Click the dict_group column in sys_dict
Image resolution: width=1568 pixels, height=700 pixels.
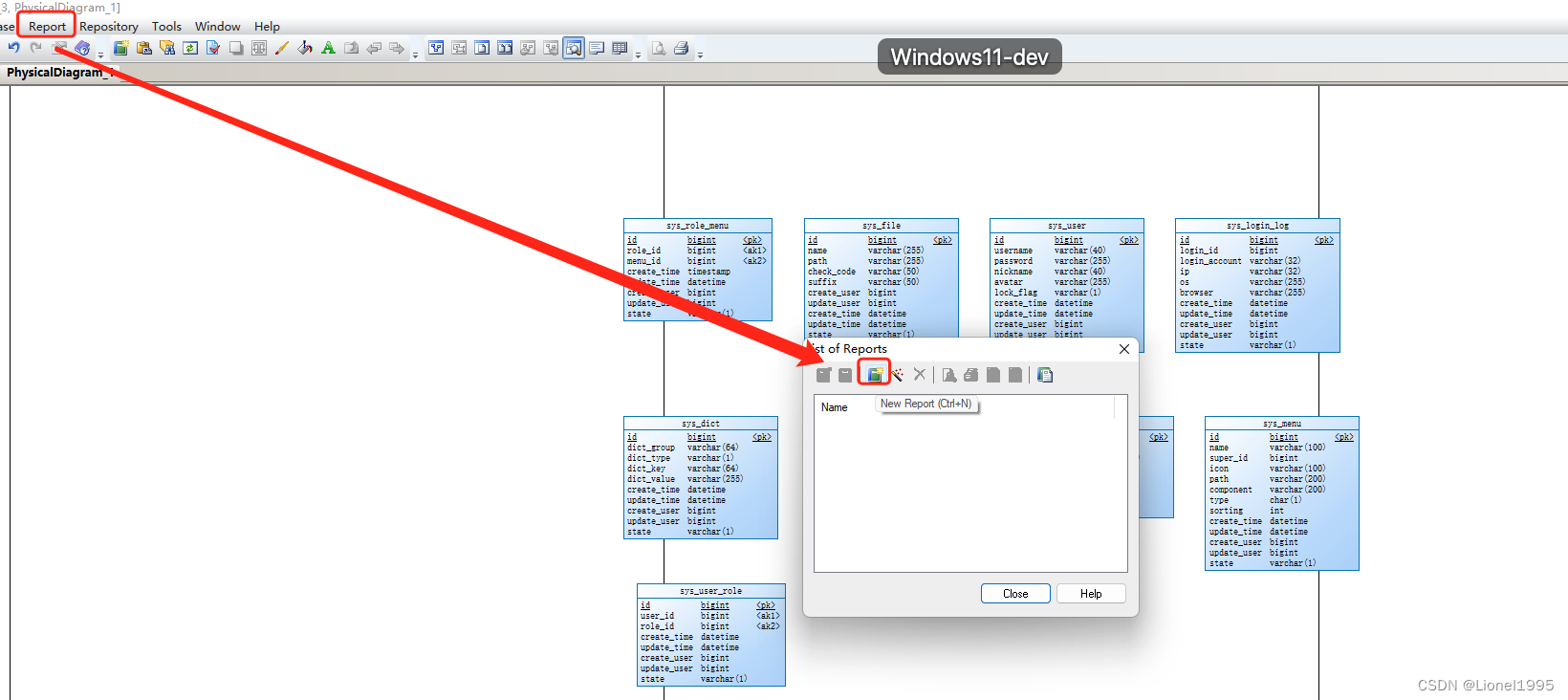(651, 448)
